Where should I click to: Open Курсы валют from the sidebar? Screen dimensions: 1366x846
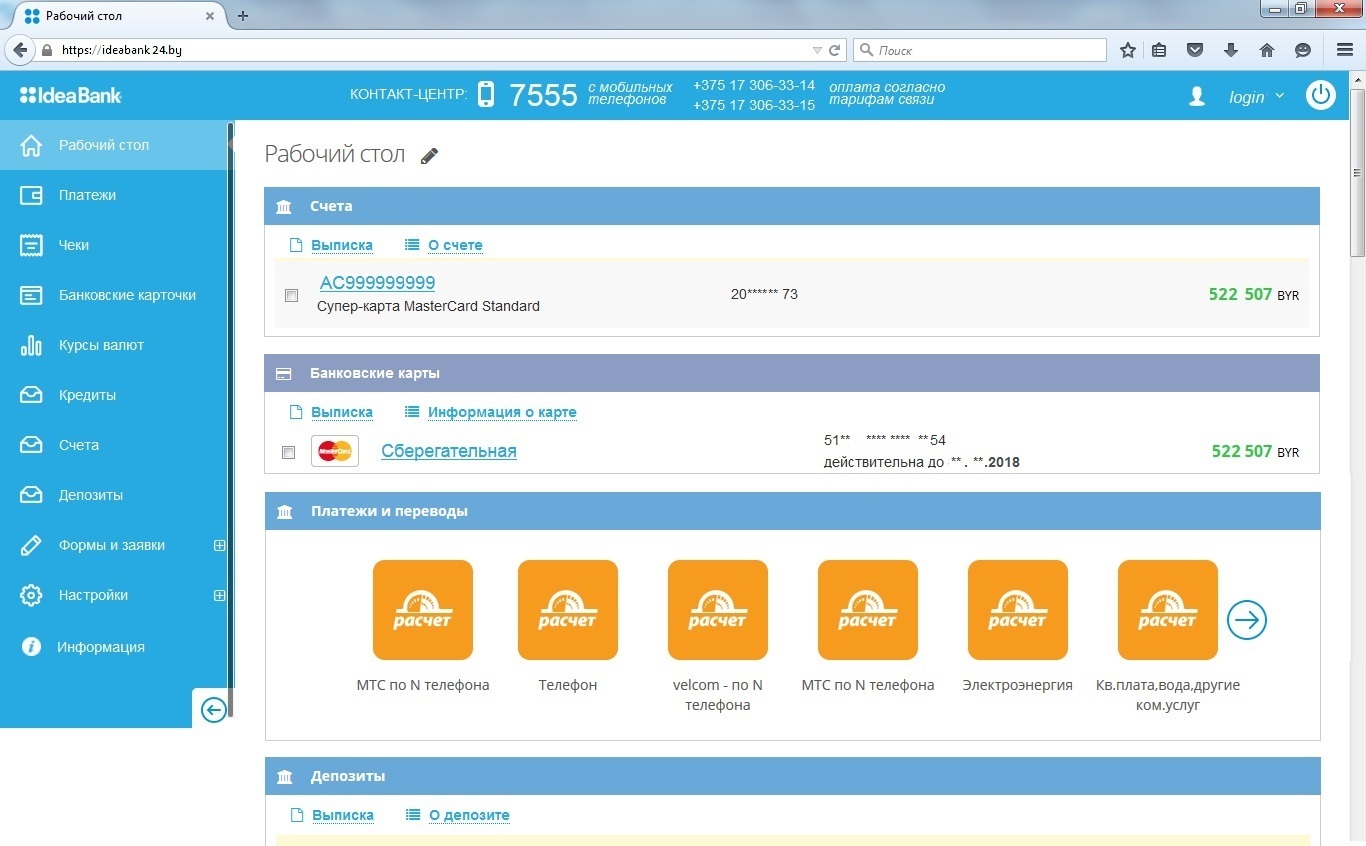click(x=101, y=345)
